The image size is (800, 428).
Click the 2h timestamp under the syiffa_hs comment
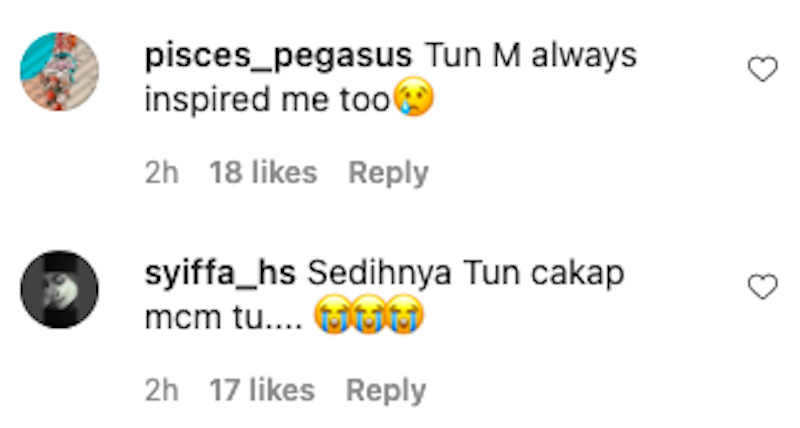(162, 390)
